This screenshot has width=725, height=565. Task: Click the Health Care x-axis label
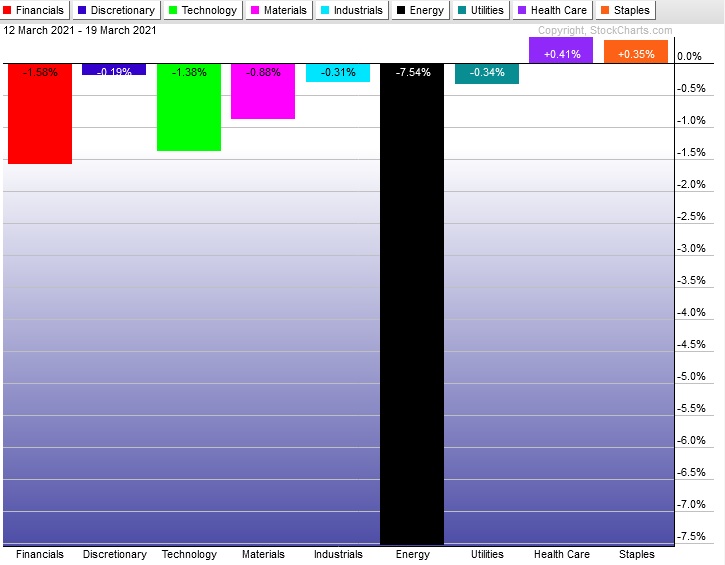tap(562, 554)
